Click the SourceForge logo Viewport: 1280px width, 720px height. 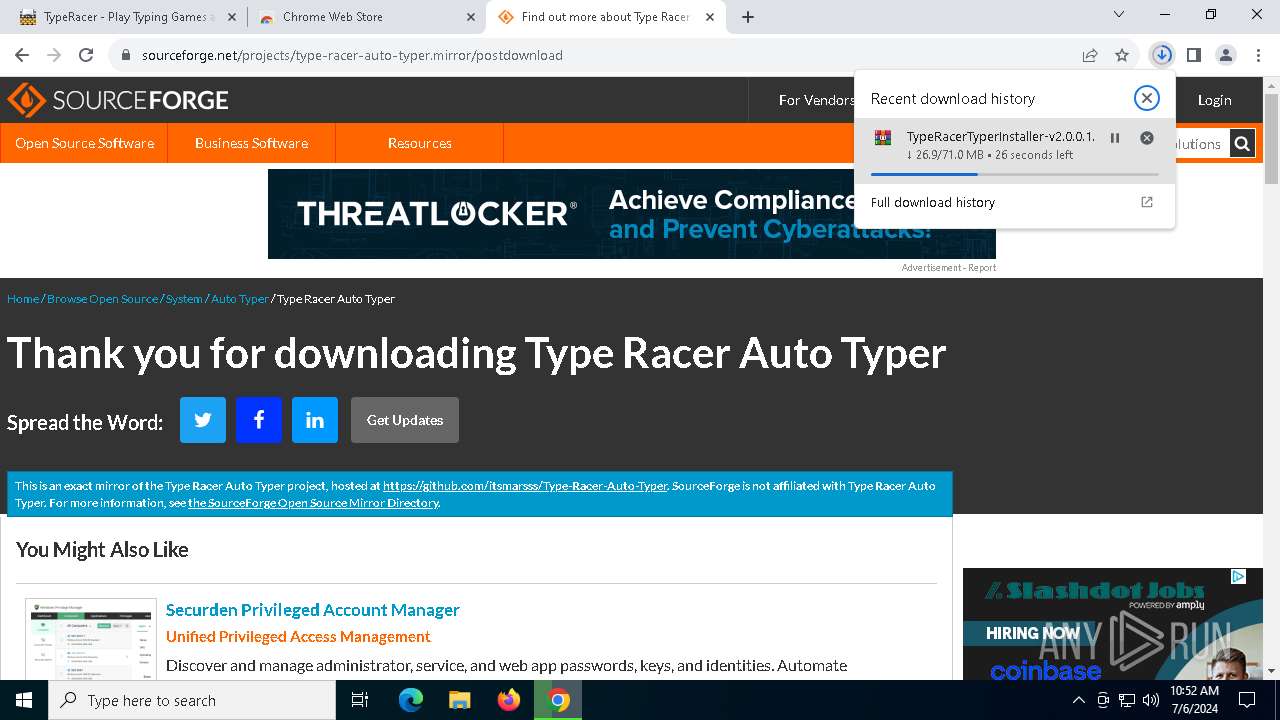tap(118, 100)
